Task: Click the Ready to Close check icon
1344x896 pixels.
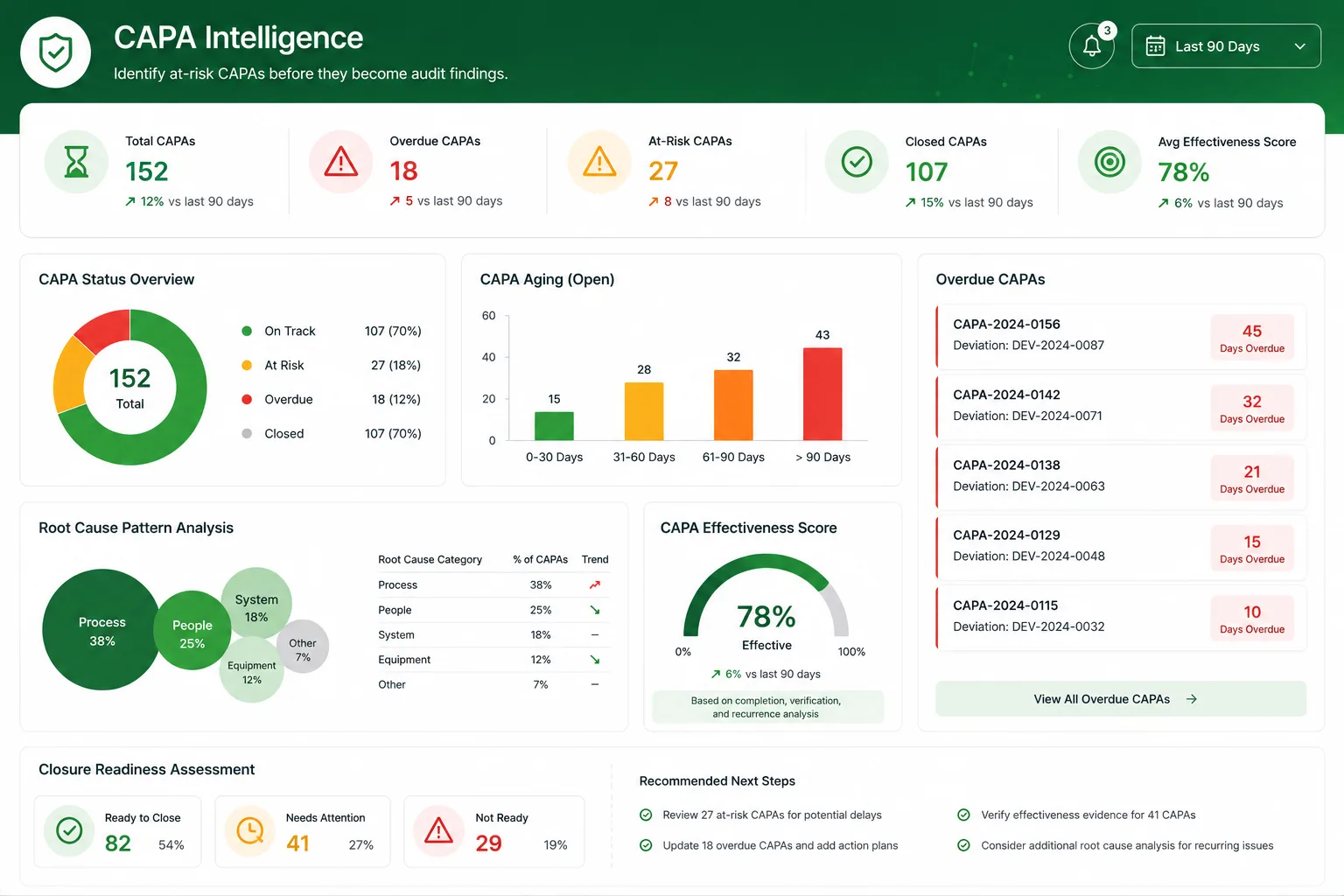Action: (69, 830)
